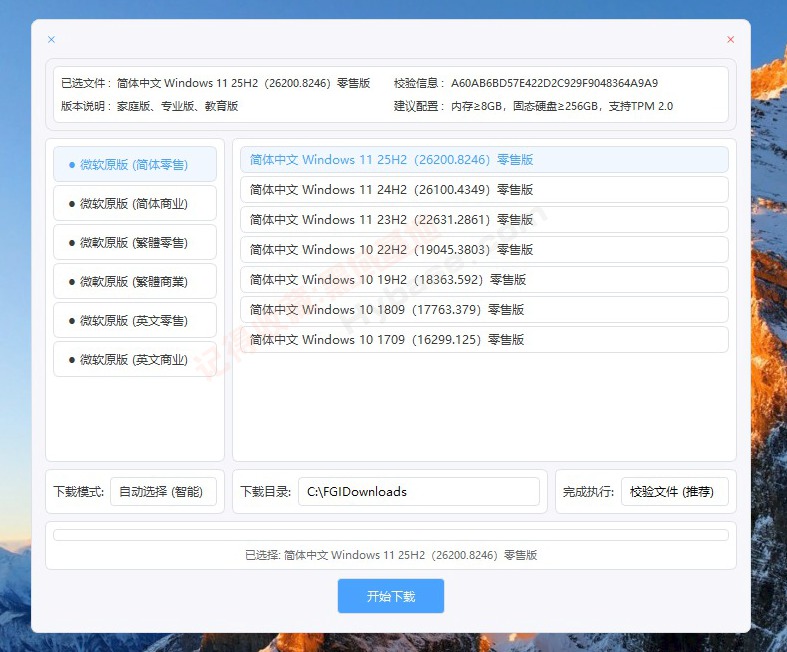
Task: Choose Windows 11 23H2 (22631.2861) entry
Action: (x=484, y=220)
